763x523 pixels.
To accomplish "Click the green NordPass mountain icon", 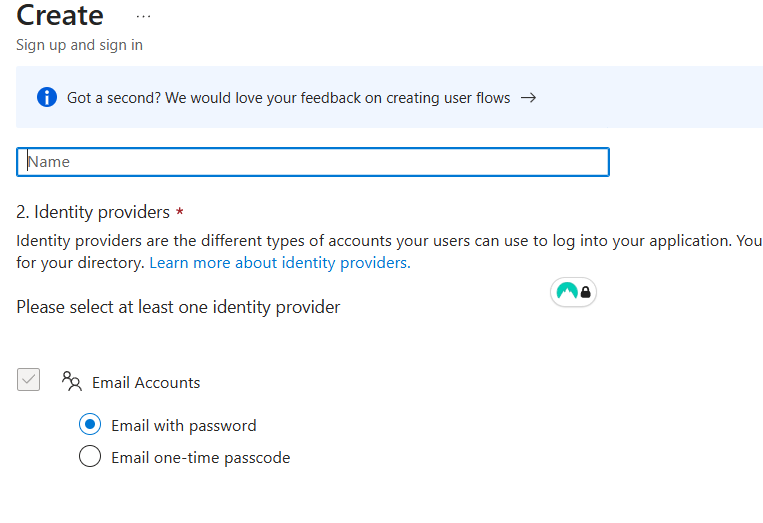I will tap(567, 291).
